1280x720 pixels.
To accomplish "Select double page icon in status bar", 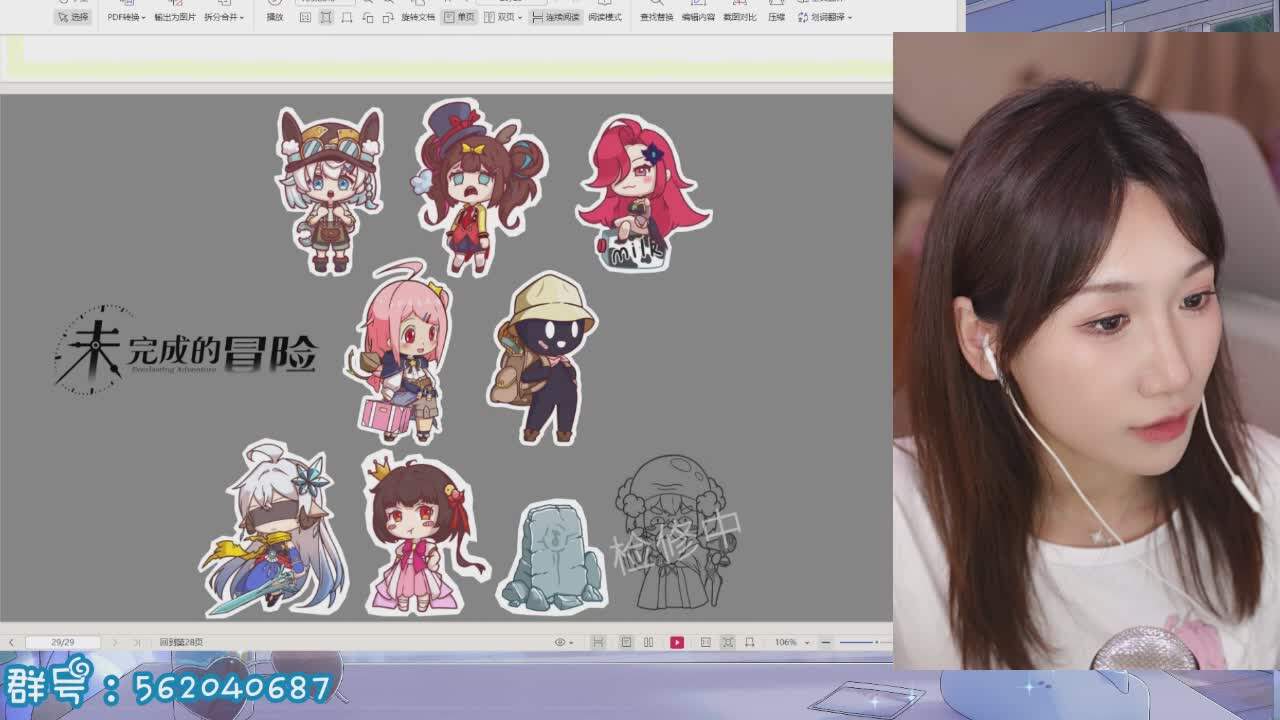I will [648, 642].
